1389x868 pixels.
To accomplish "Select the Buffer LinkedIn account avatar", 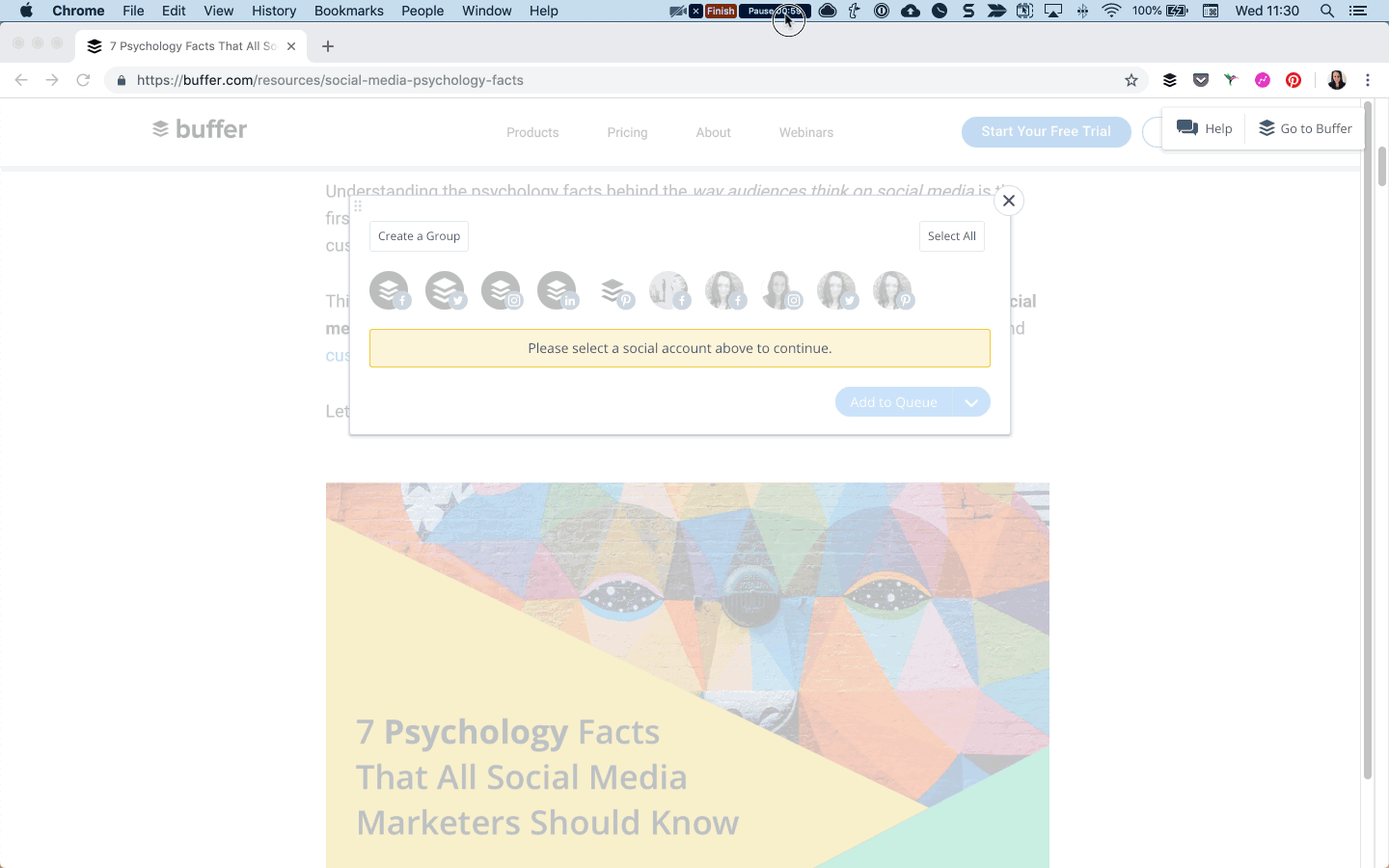I will click(558, 289).
